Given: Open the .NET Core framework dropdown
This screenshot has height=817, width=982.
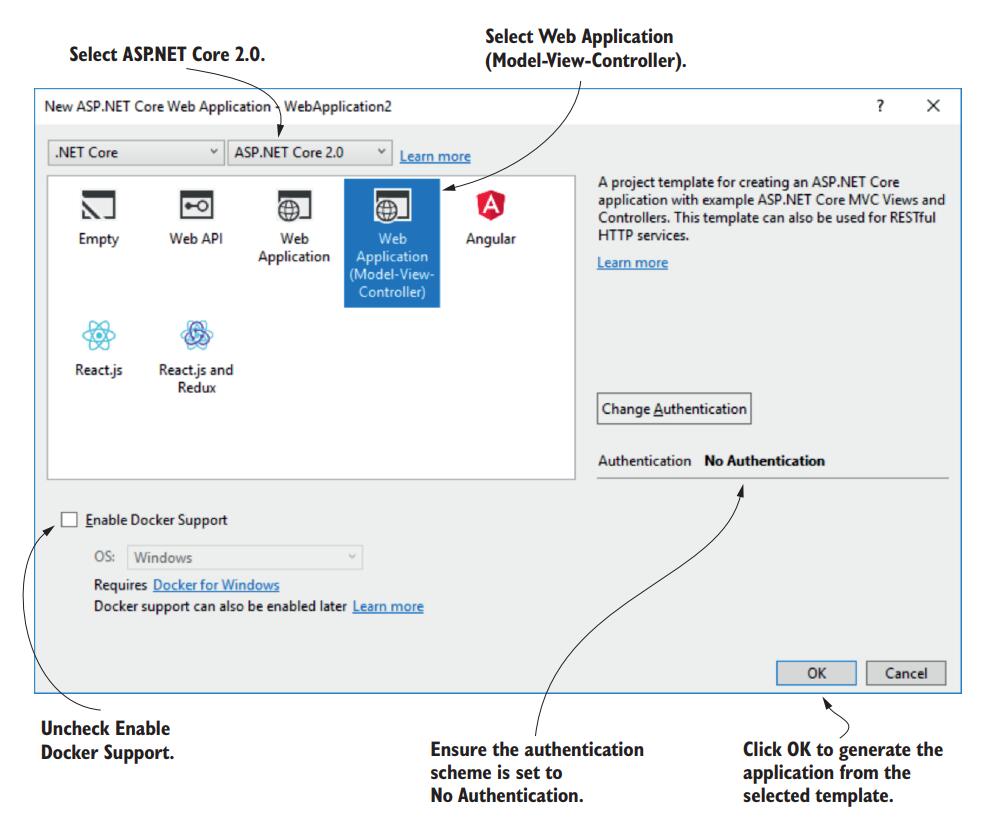Looking at the screenshot, I should click(136, 152).
